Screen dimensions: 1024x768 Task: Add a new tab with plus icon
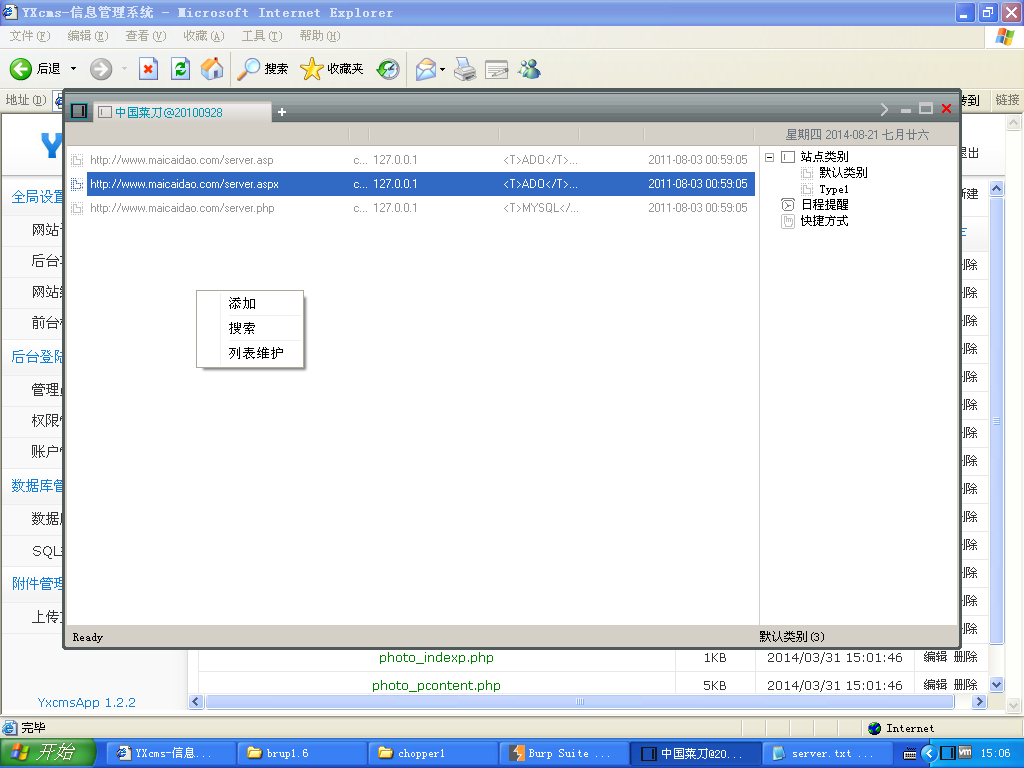282,112
